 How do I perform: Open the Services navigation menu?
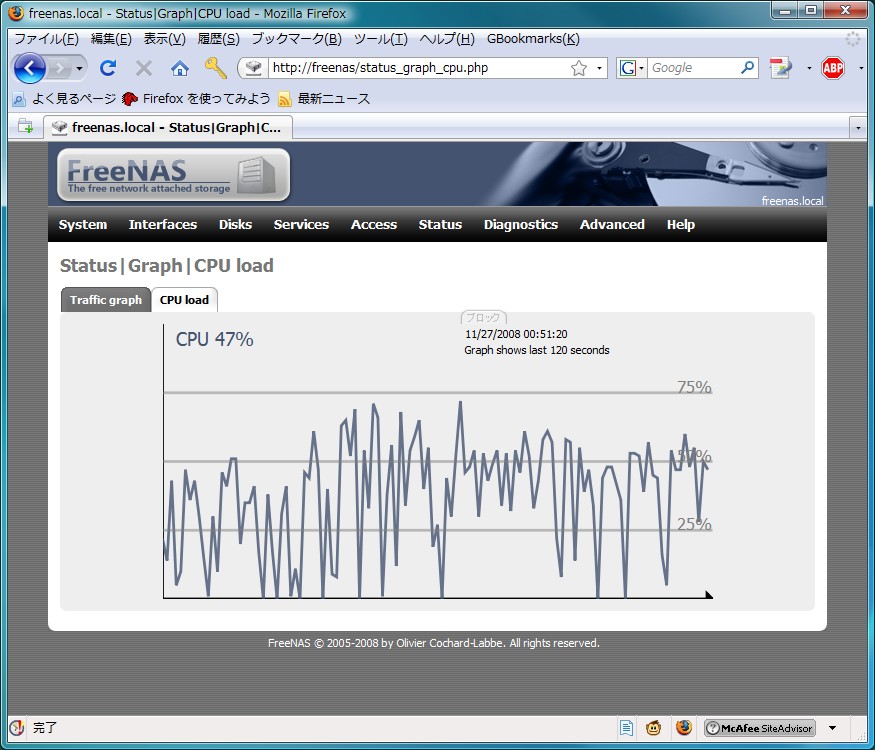(301, 224)
